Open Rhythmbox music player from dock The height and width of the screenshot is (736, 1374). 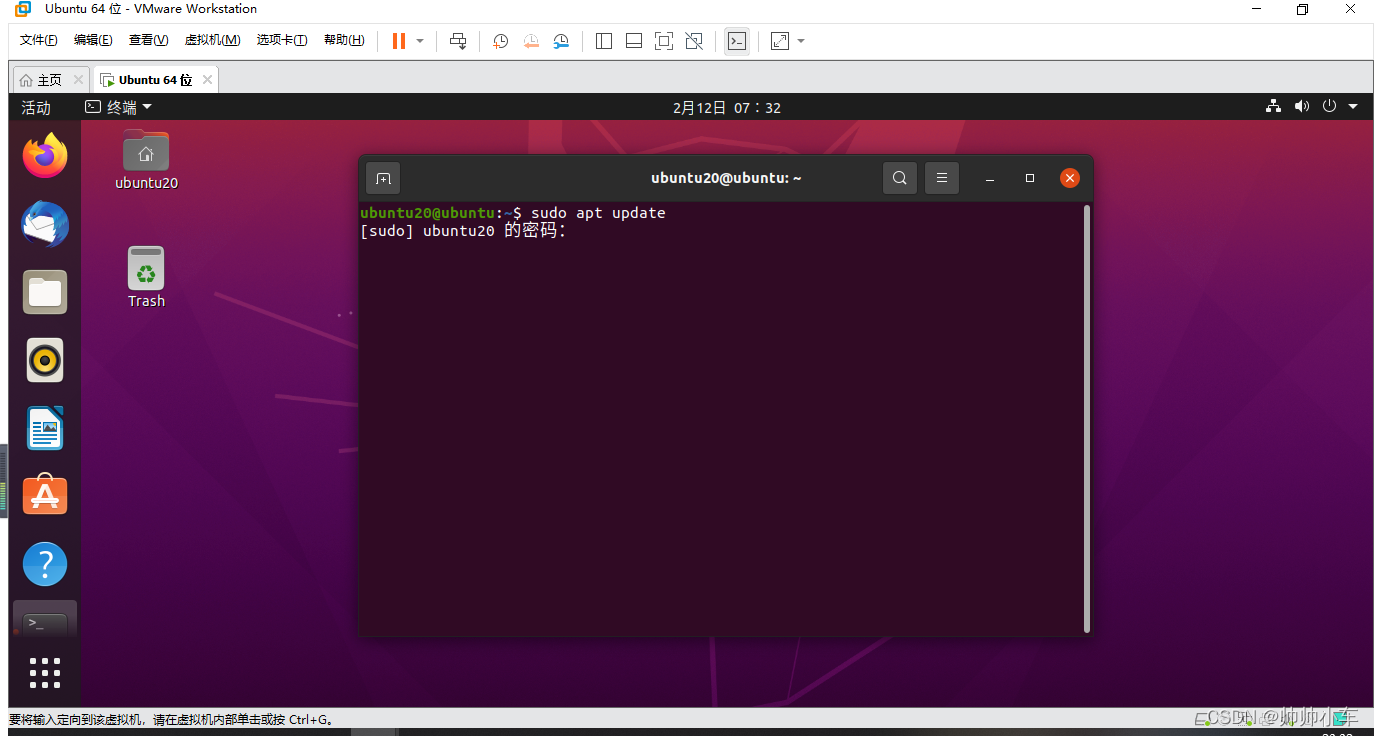[x=45, y=360]
